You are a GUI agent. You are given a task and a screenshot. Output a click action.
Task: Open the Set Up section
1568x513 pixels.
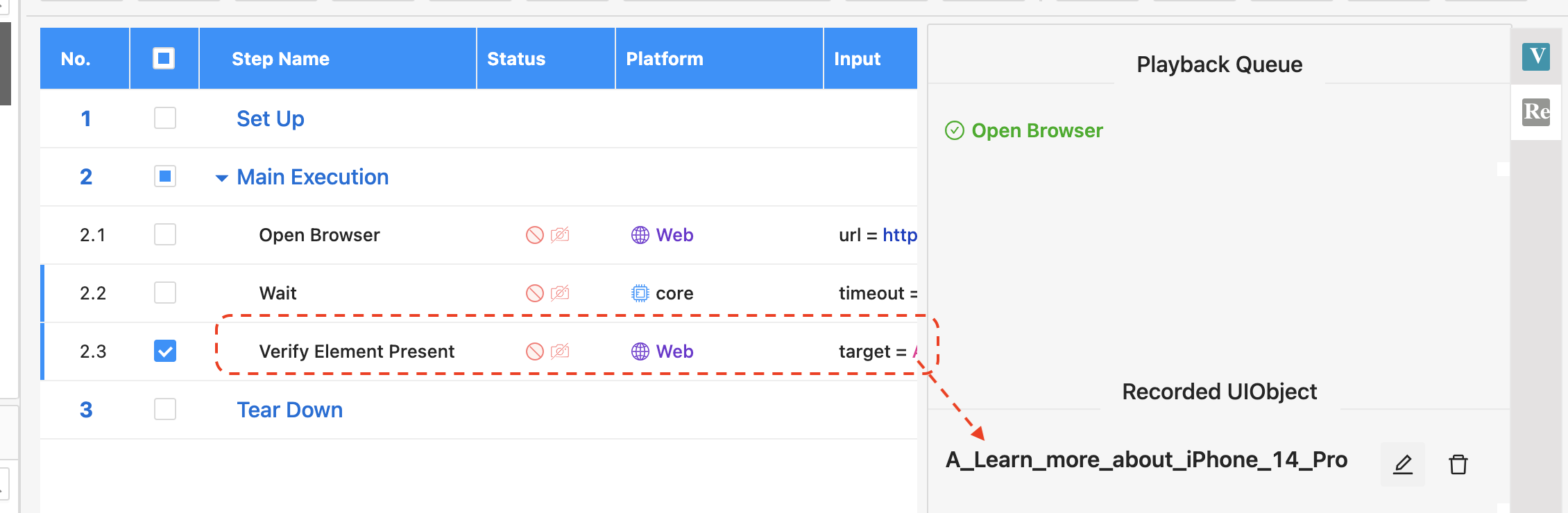(x=271, y=119)
